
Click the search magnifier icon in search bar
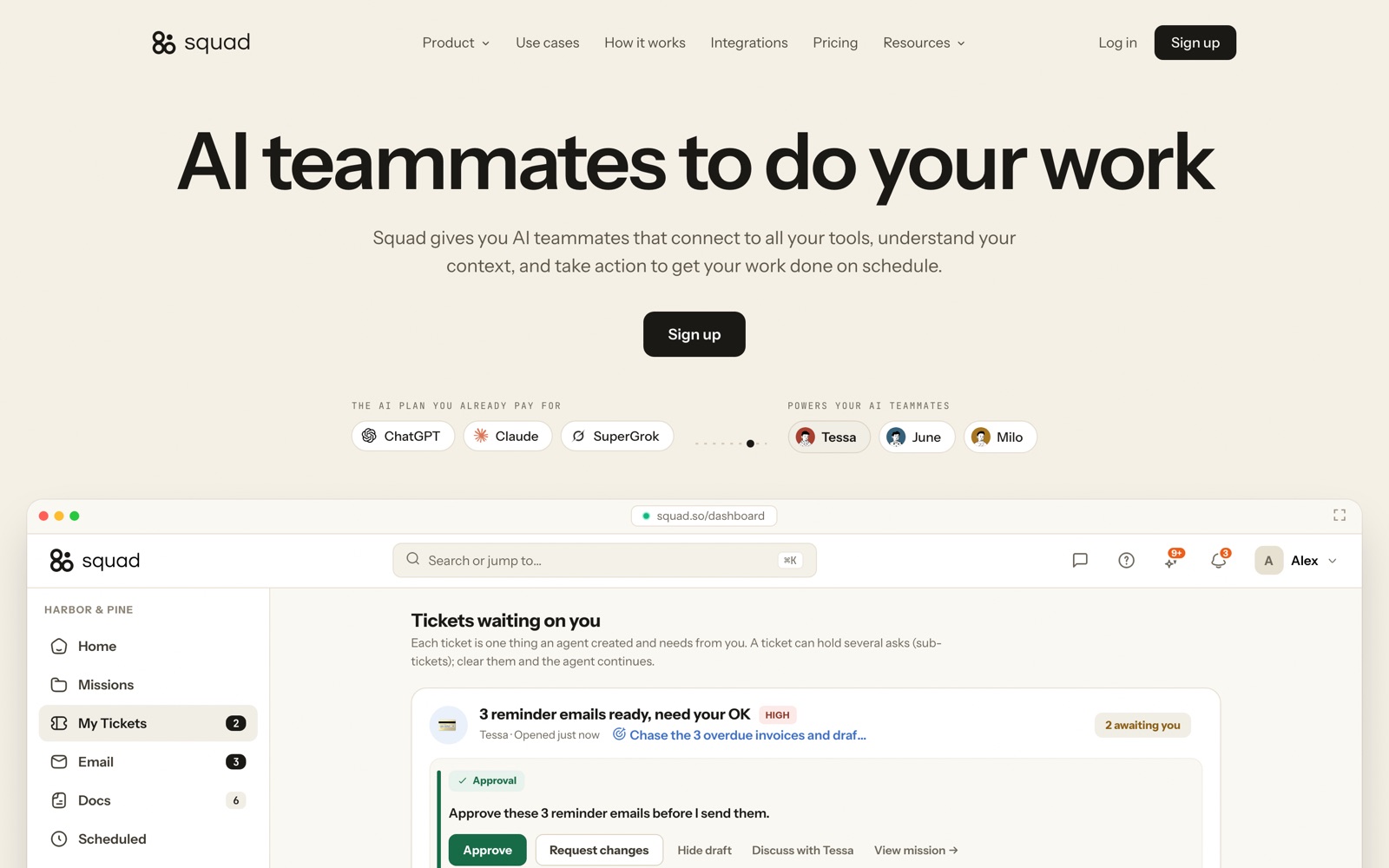pos(413,560)
